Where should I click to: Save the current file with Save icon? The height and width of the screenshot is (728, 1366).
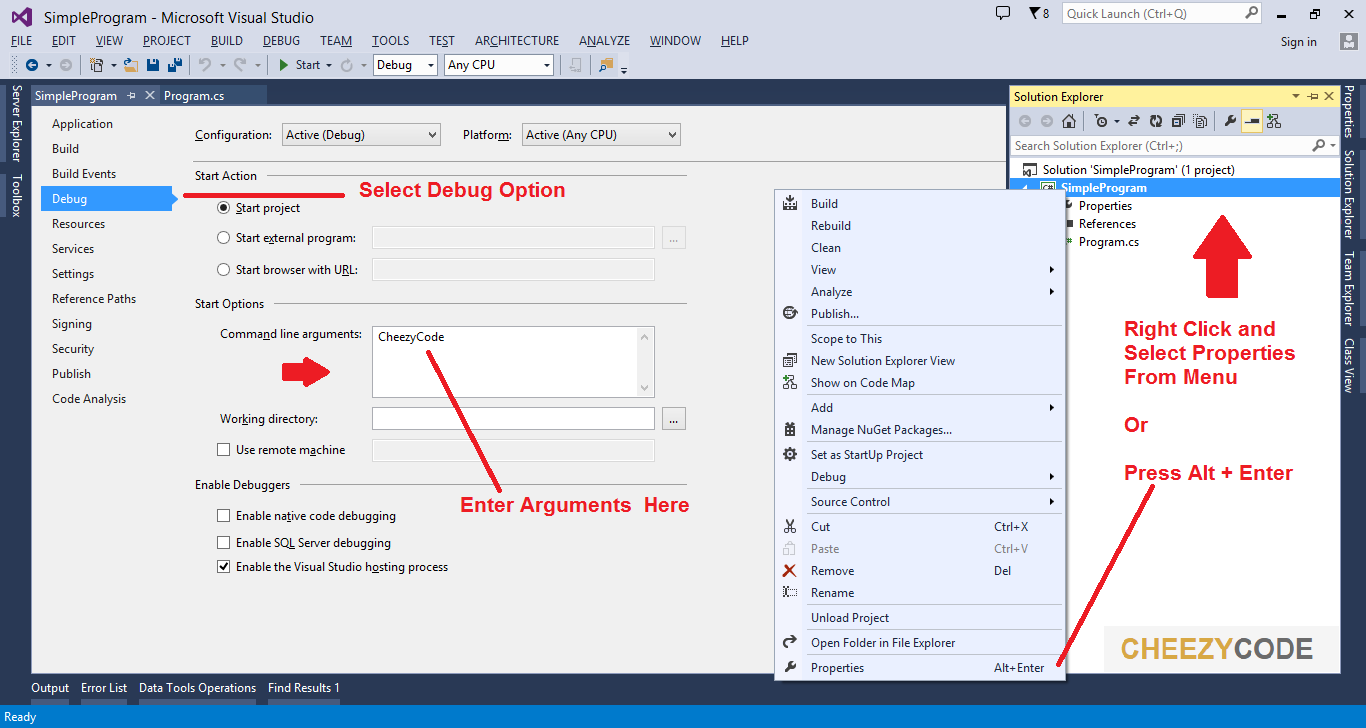[x=153, y=65]
